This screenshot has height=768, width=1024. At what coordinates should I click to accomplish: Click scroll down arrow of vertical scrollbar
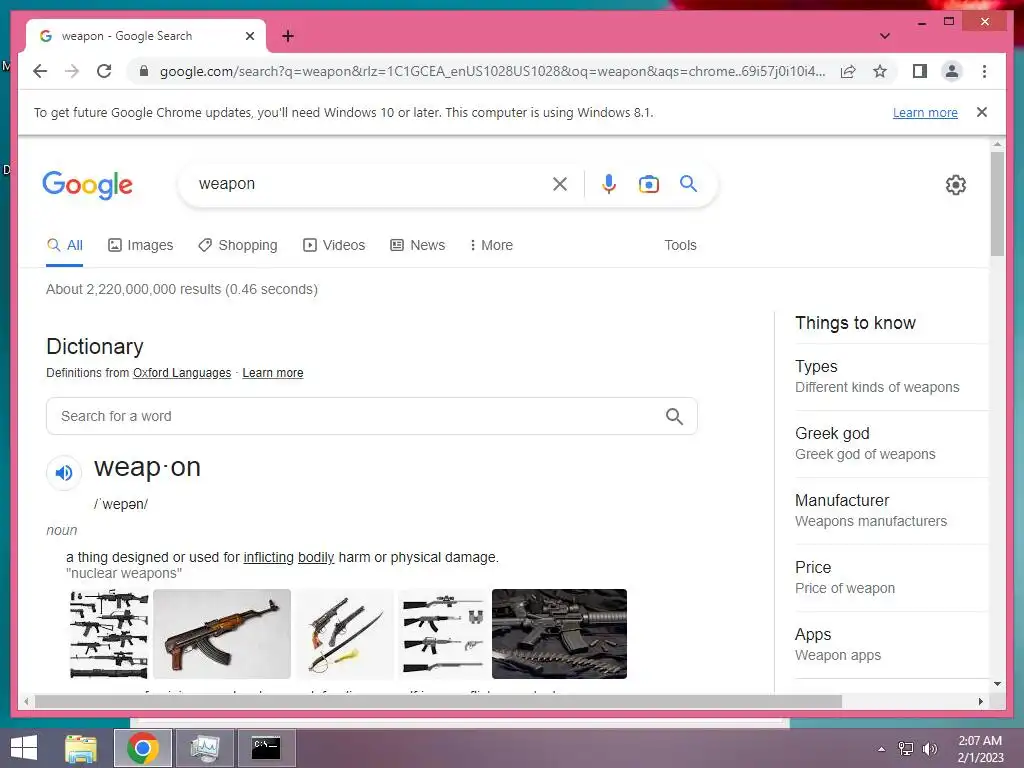click(x=997, y=684)
